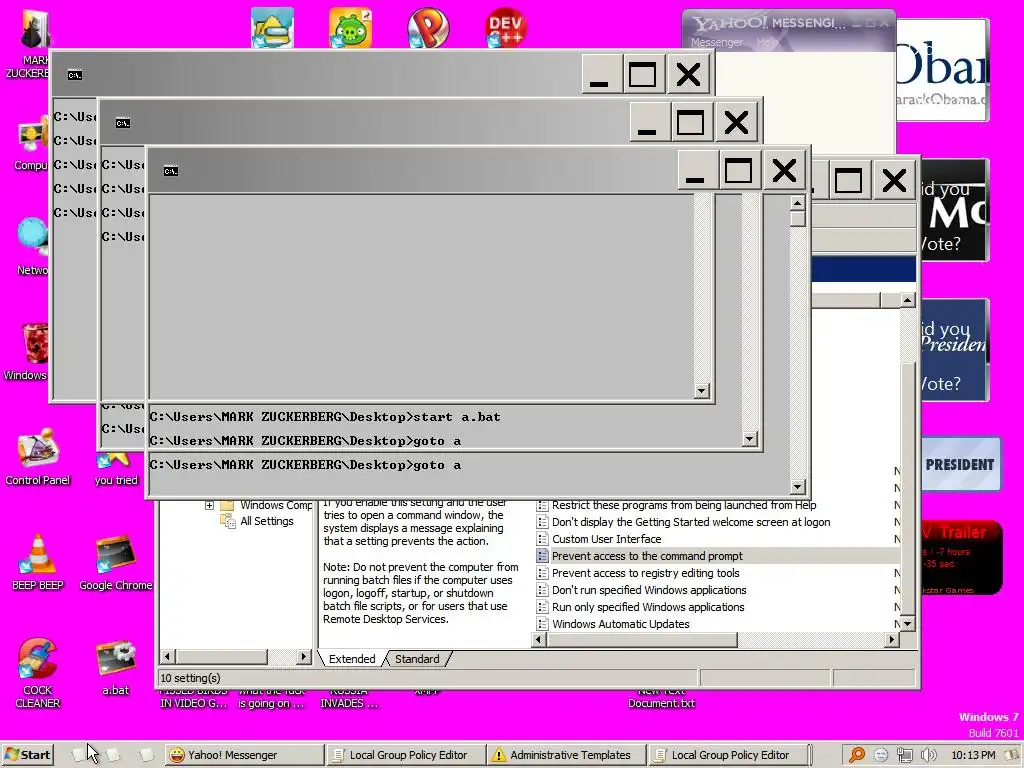Click policy list scroll left arrow
Viewport: 1024px width, 768px height.
pos(539,640)
